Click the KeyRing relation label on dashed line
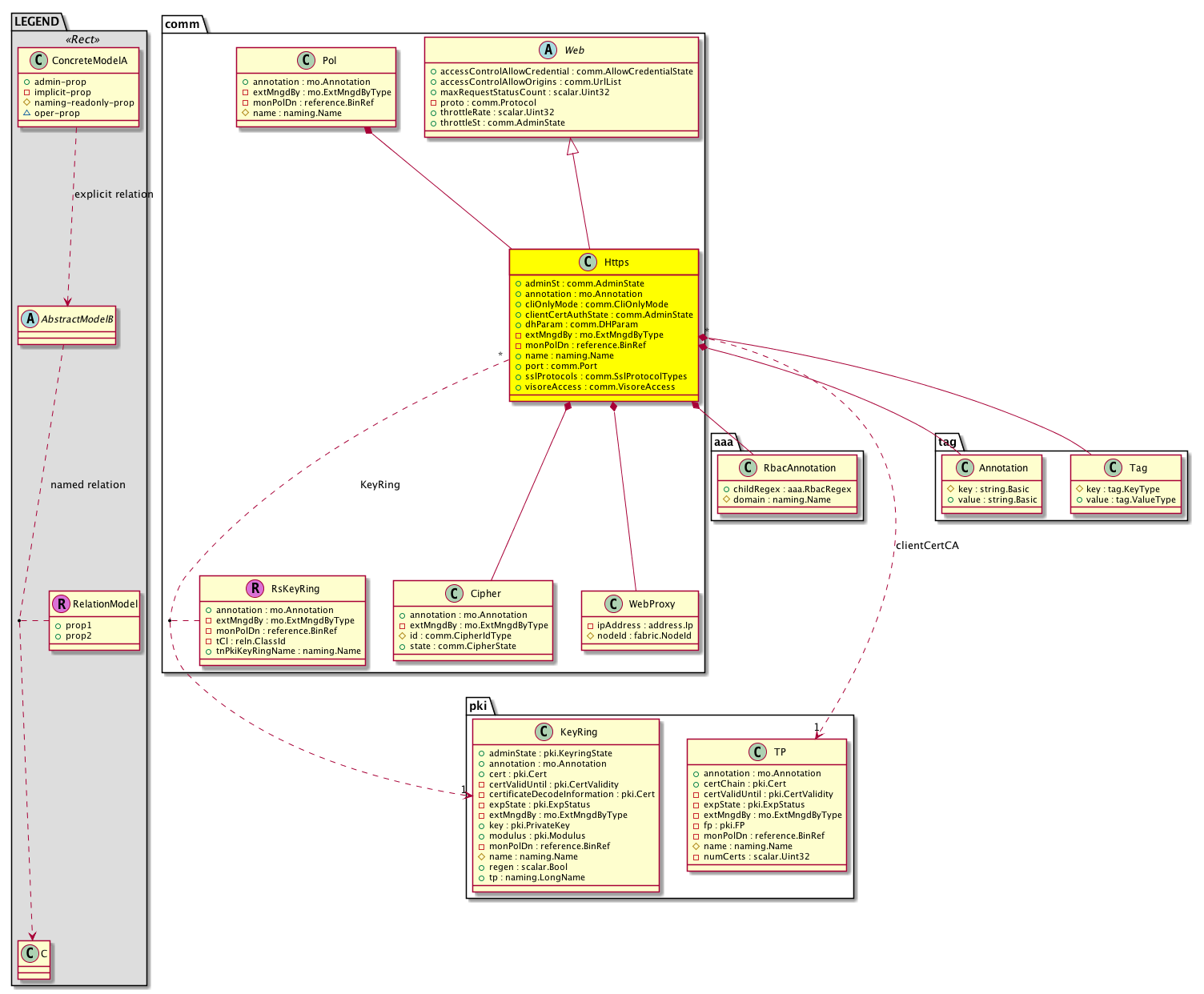 pos(379,485)
